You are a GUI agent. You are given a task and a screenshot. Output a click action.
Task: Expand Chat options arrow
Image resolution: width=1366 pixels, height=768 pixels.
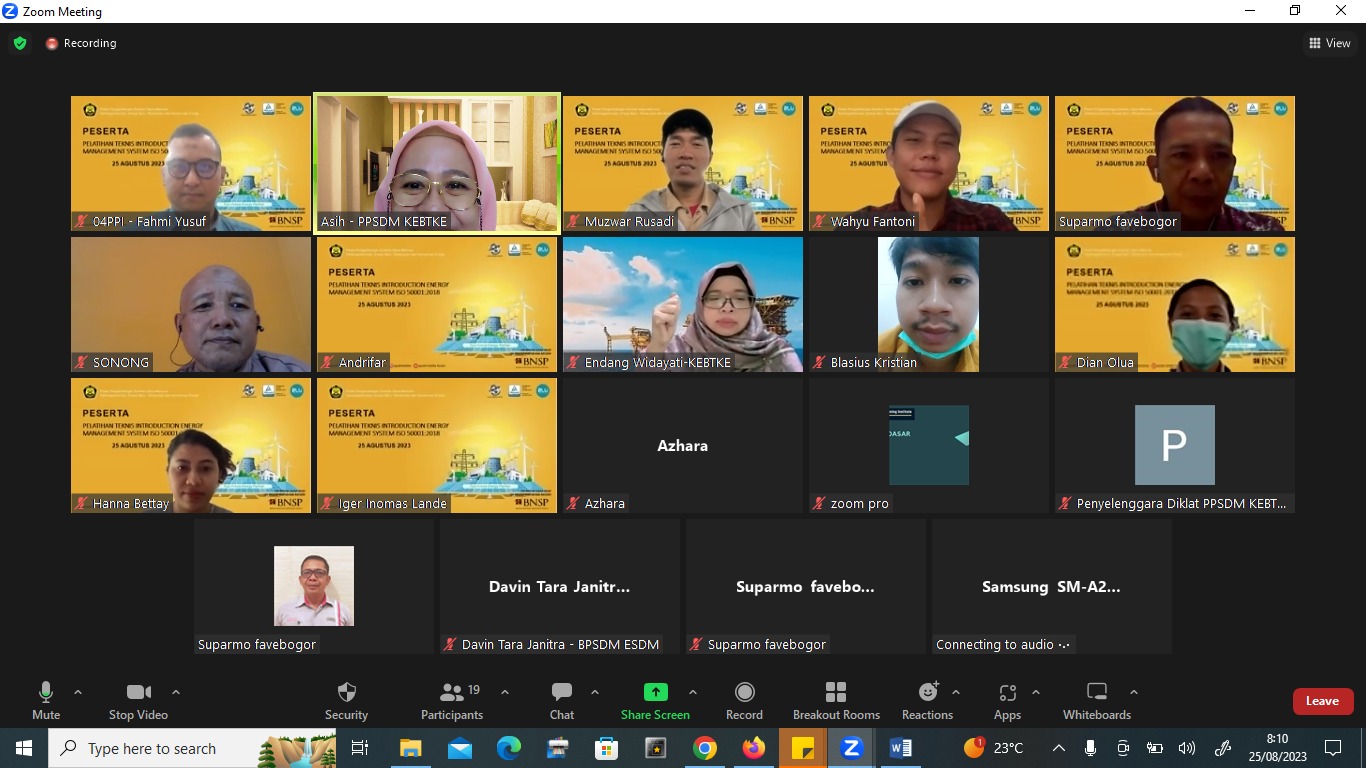tap(595, 692)
